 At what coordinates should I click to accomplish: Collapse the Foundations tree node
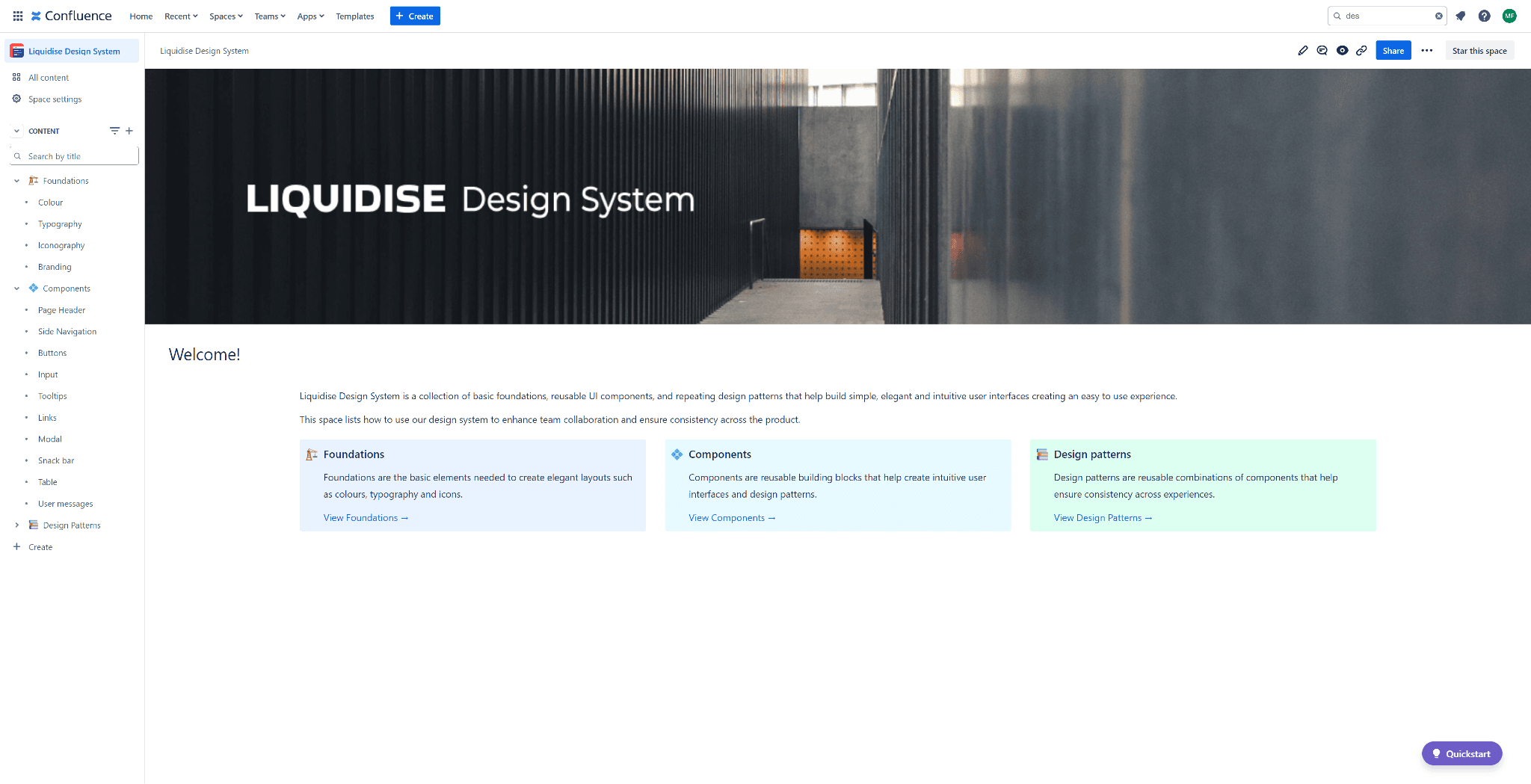coord(16,181)
